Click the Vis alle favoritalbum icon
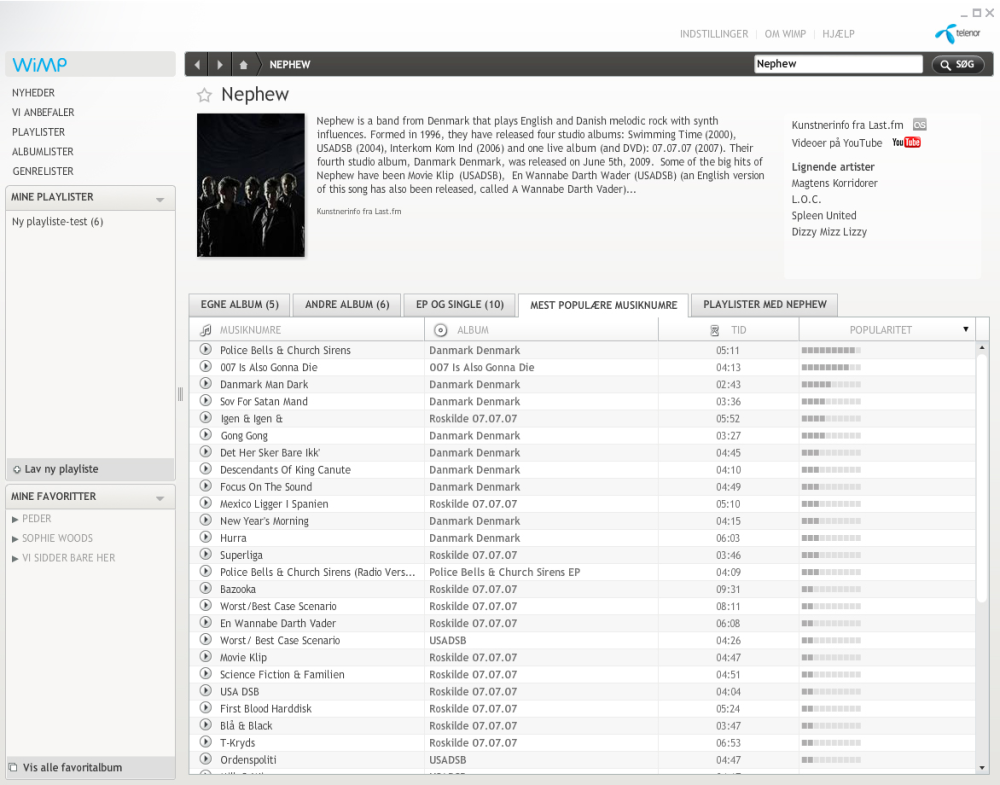 [13, 767]
